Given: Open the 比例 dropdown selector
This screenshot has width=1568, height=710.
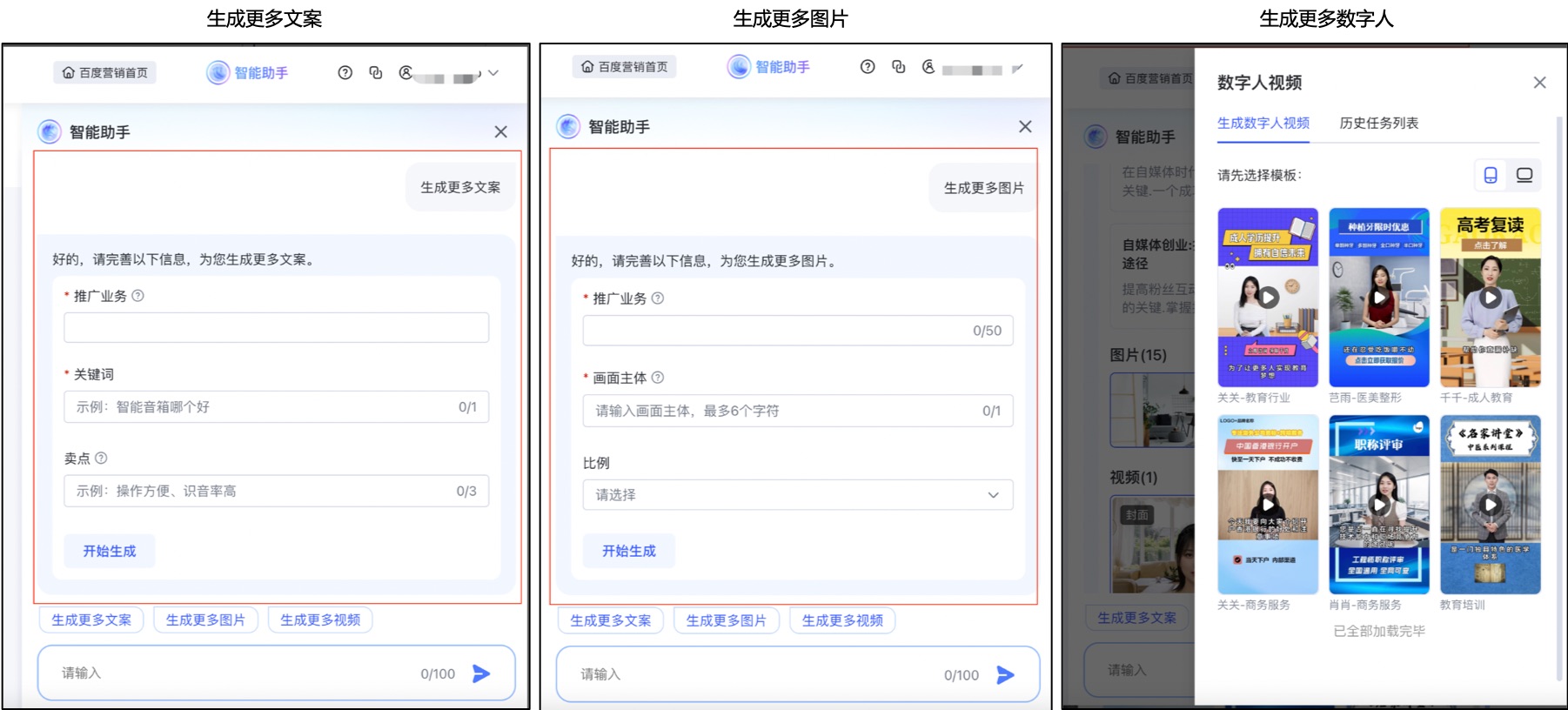Looking at the screenshot, I should click(797, 495).
